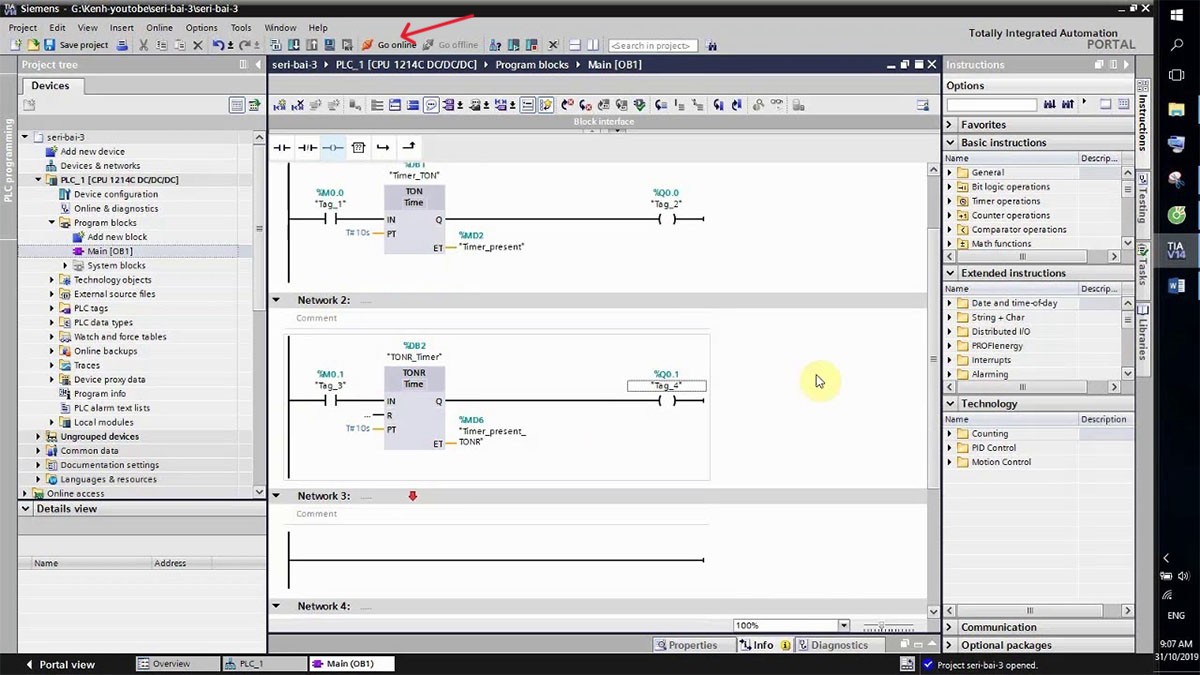
Task: Click Save project in the toolbar
Action: [x=76, y=45]
